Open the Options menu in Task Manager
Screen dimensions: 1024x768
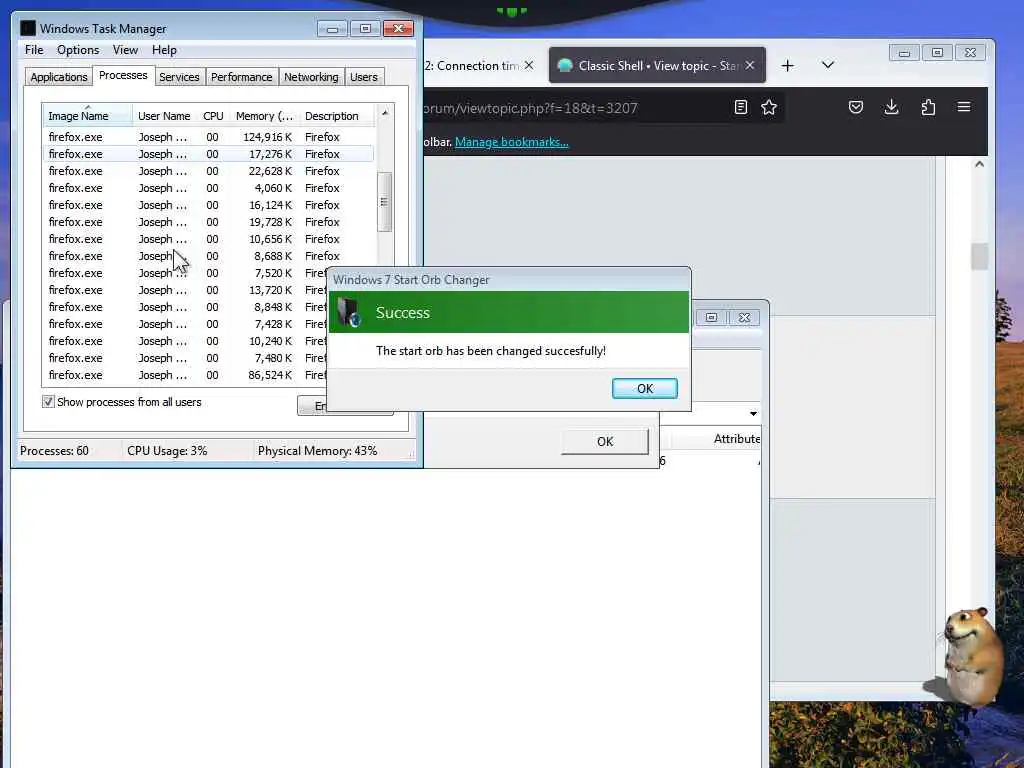[78, 50]
